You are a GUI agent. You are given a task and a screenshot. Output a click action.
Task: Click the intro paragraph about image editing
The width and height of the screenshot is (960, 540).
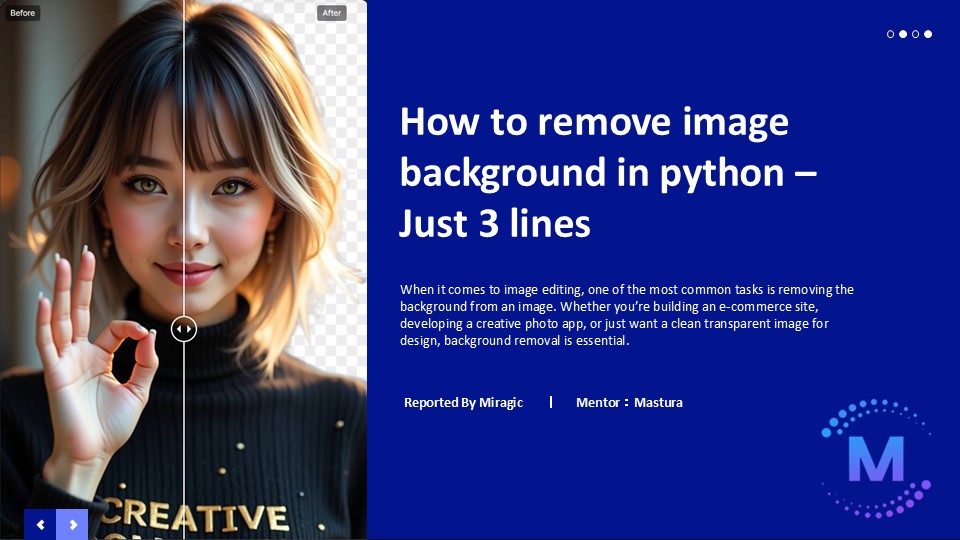pos(626,315)
